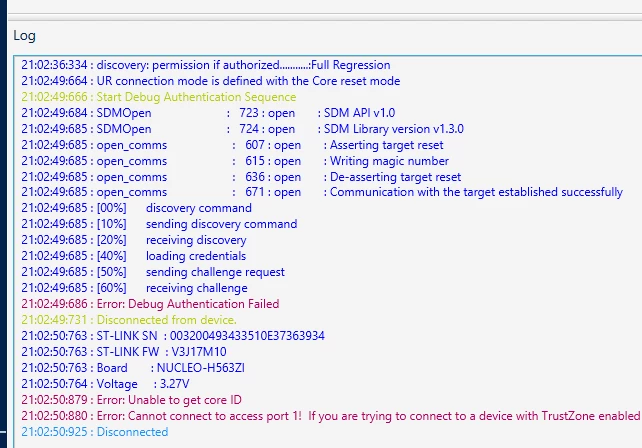Select the 'UR connection mode' log line
The height and width of the screenshot is (448, 642).
coord(210,81)
